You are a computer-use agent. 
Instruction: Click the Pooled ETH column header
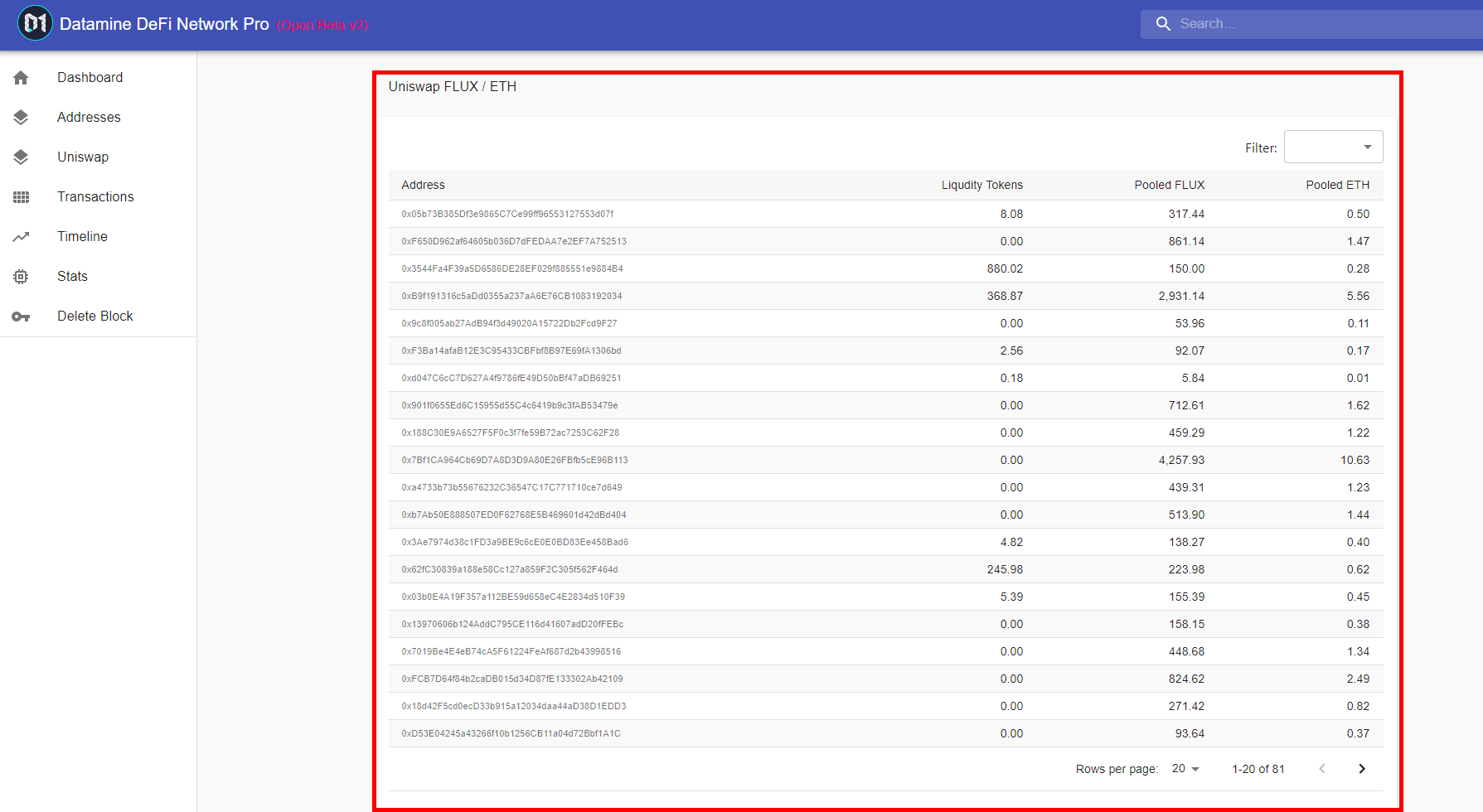(x=1337, y=185)
